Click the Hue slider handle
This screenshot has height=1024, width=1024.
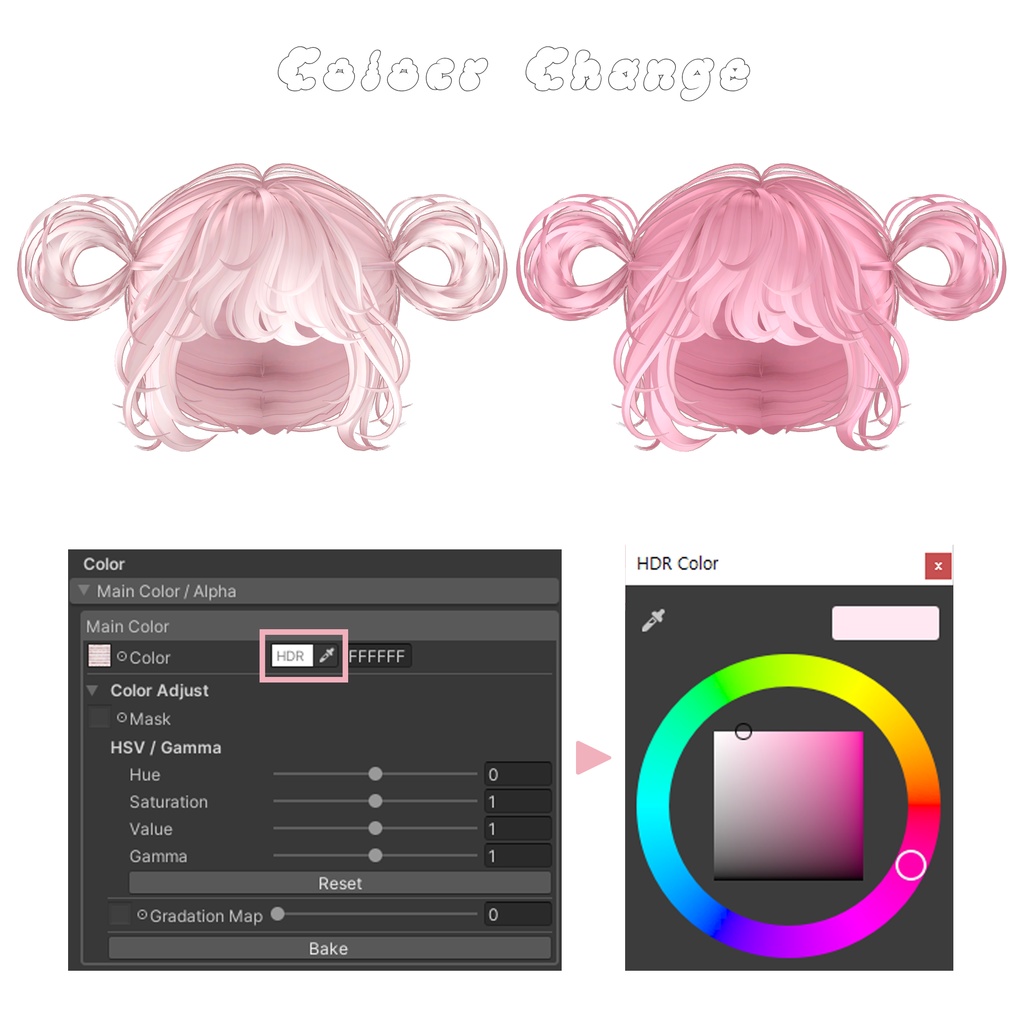click(x=376, y=774)
